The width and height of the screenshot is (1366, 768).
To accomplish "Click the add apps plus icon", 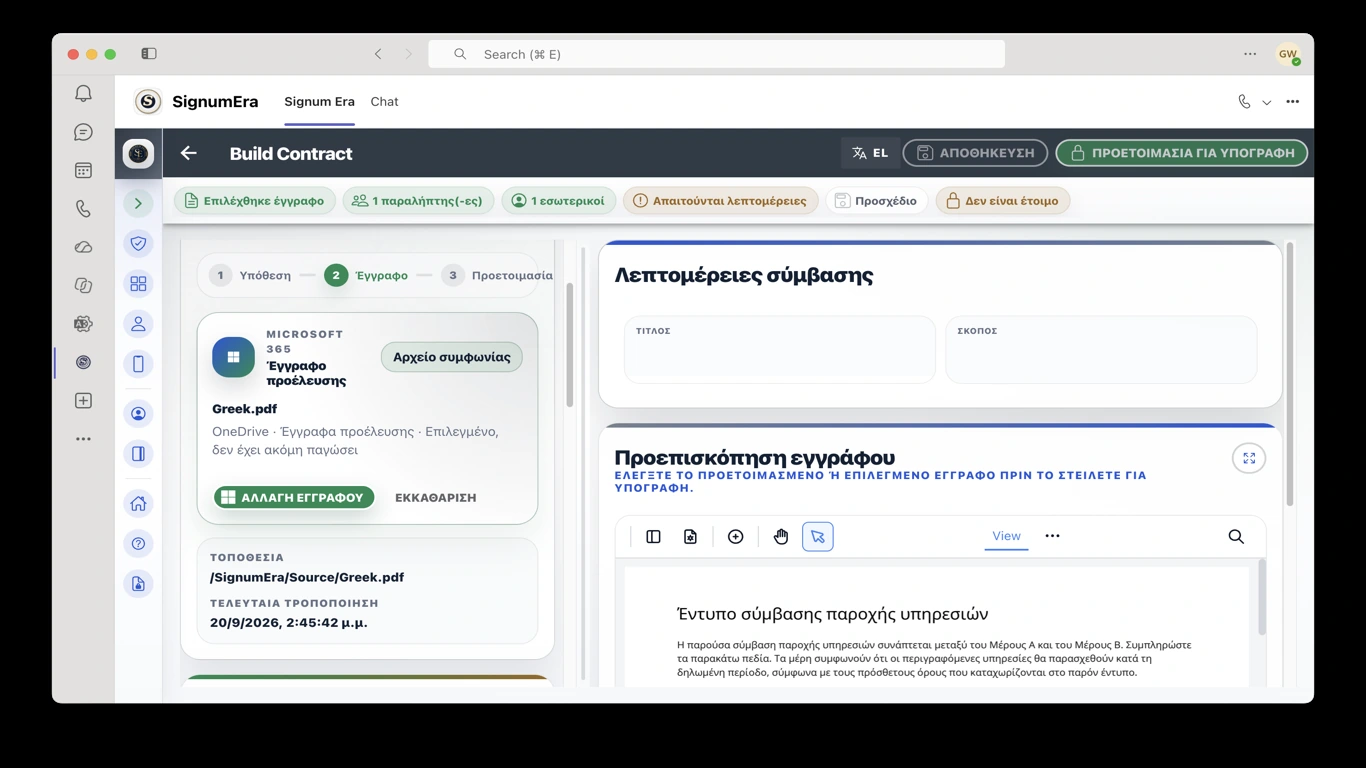I will (83, 401).
